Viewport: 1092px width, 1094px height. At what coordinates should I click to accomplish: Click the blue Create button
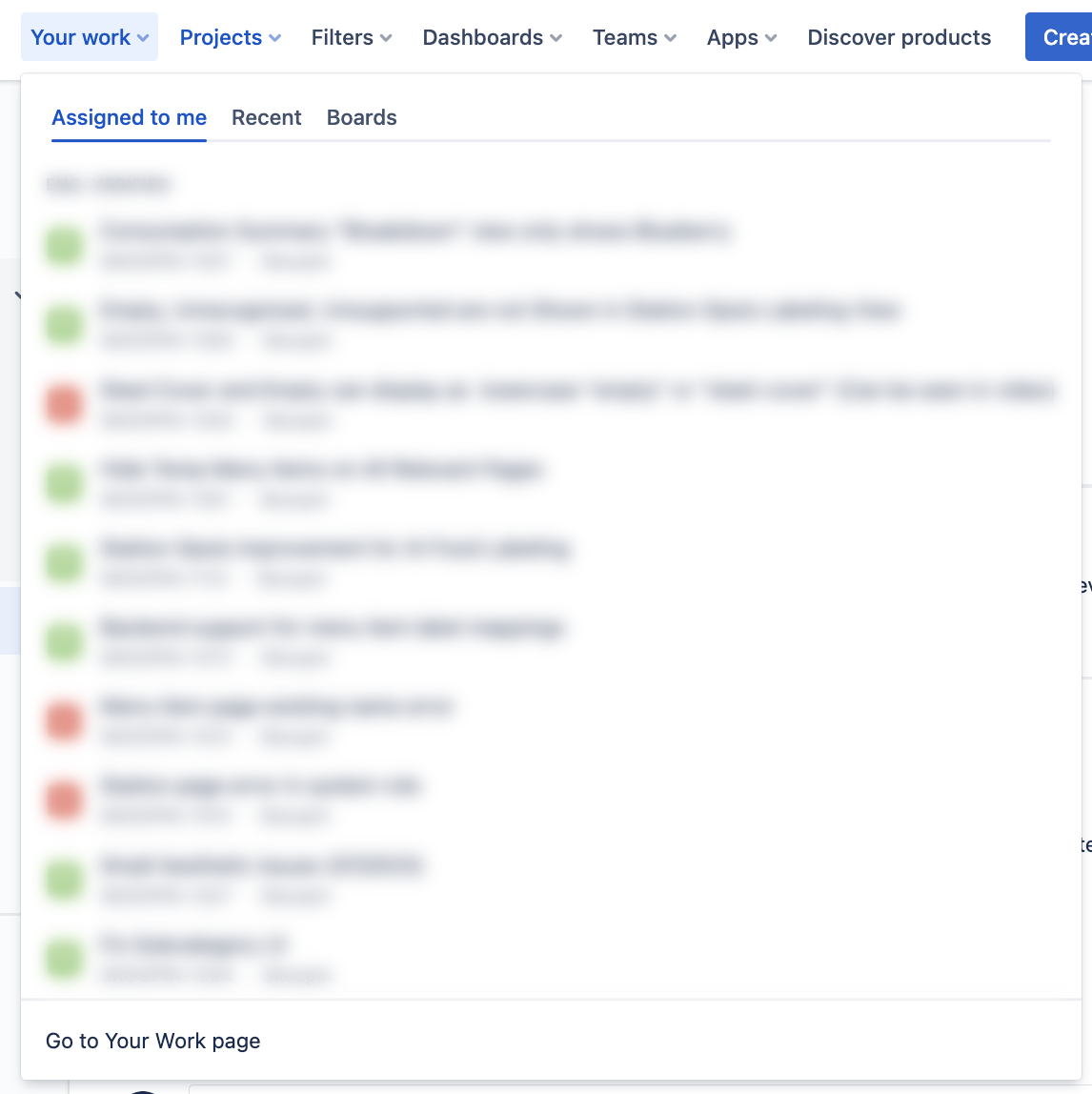tap(1059, 37)
